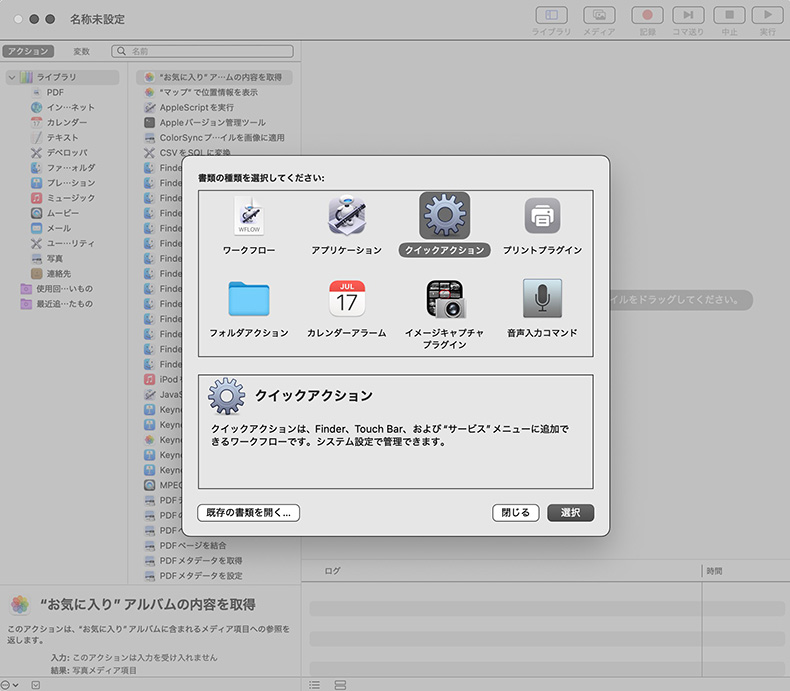This screenshot has width=790, height=691.
Task: Select the 写真 library category
Action: coord(47,258)
